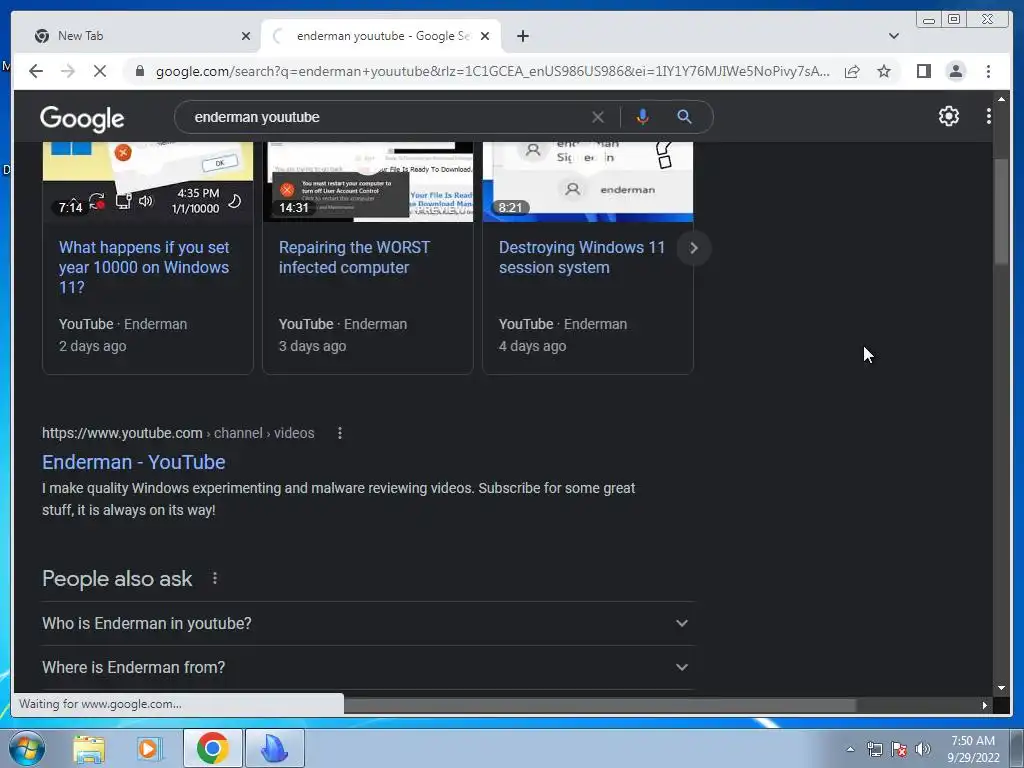Open a new browser tab
This screenshot has width=1024, height=768.
523,36
